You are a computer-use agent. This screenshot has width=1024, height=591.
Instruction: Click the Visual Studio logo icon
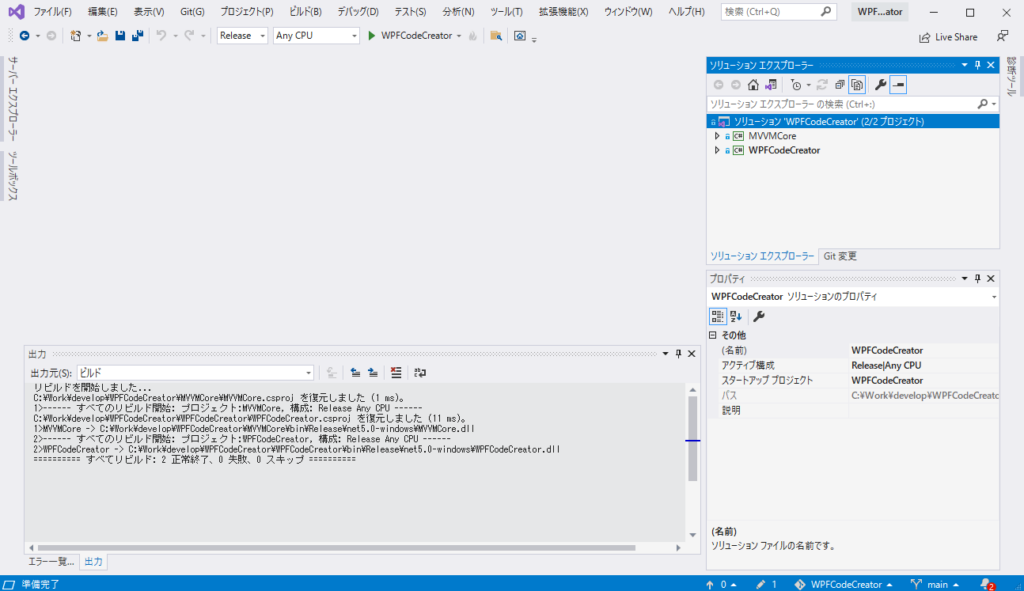pyautogui.click(x=16, y=12)
